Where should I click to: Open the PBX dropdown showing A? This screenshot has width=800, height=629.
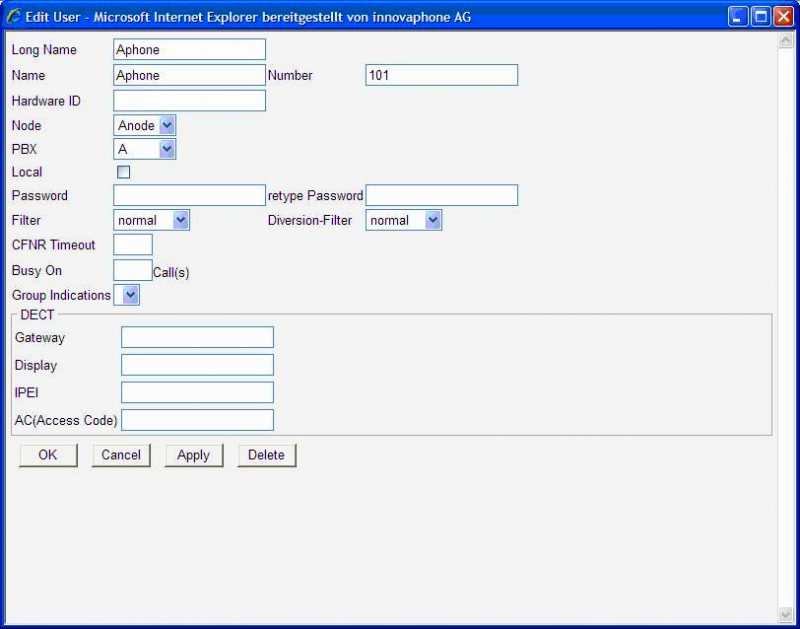point(166,149)
